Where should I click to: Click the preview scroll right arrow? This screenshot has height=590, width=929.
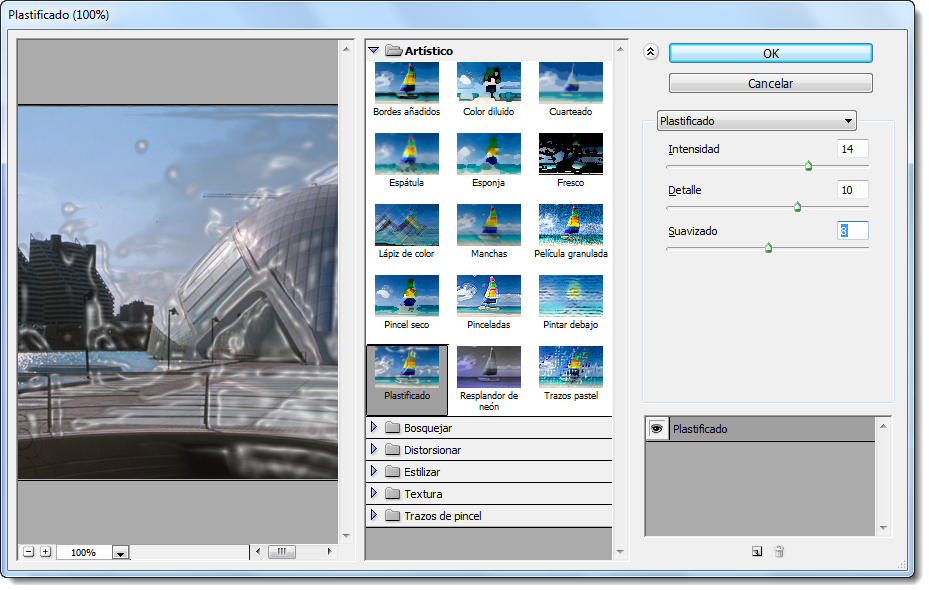[329, 551]
